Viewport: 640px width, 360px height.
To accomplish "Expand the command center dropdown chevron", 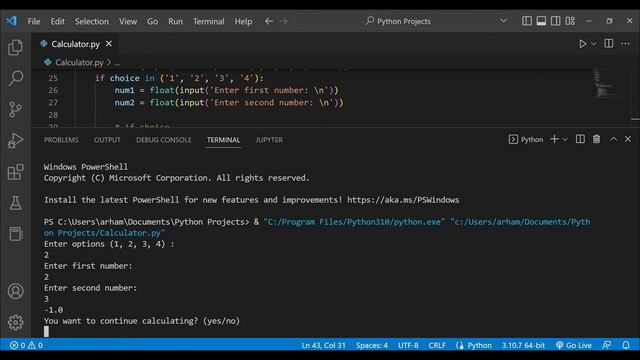I will (x=503, y=21).
